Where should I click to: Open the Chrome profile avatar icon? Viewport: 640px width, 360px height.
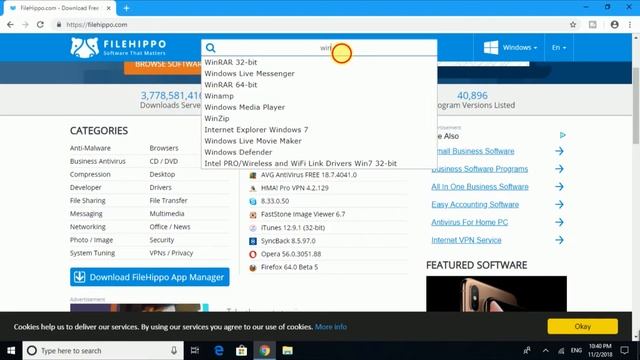click(614, 24)
